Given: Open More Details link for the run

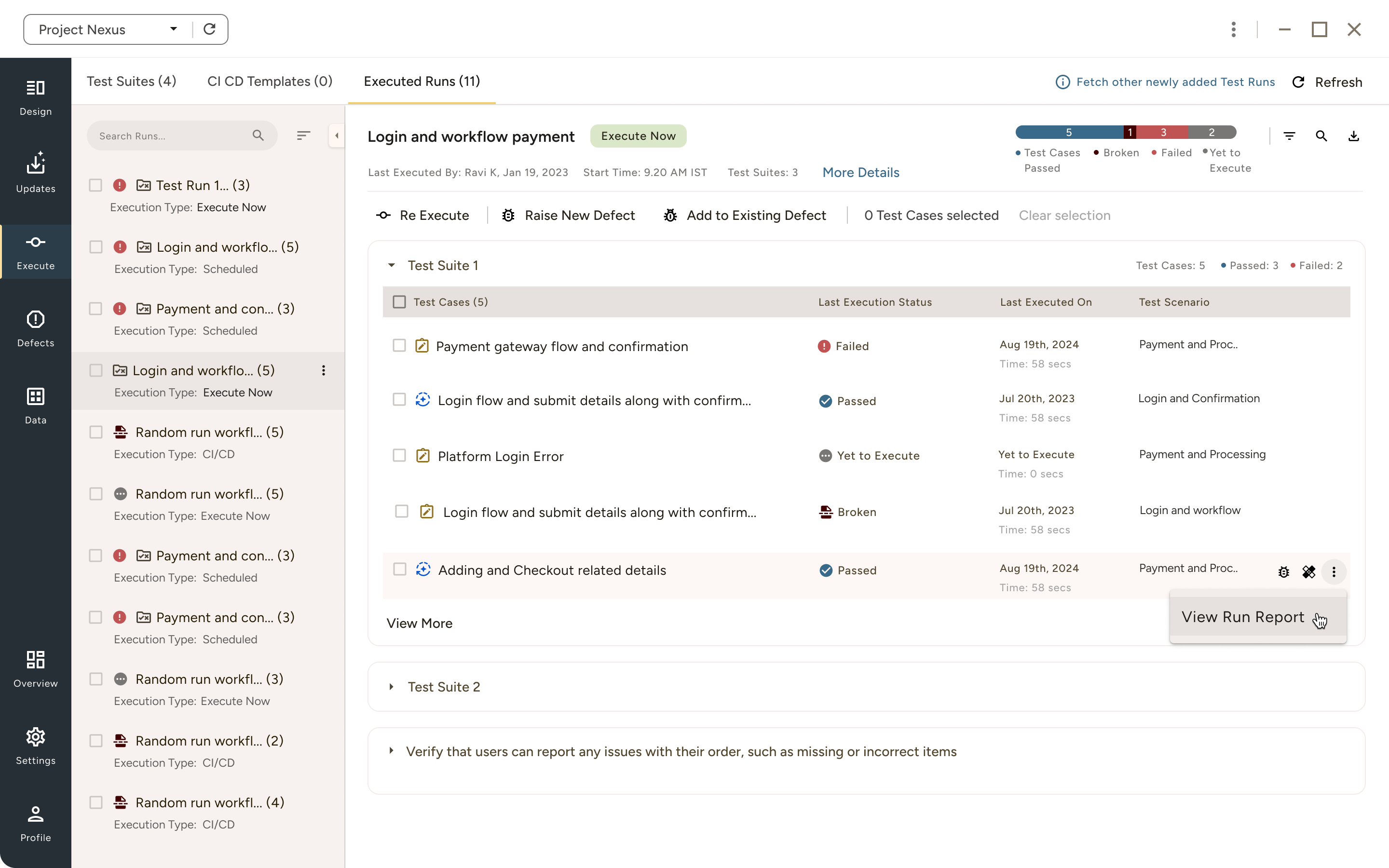Looking at the screenshot, I should click(860, 172).
